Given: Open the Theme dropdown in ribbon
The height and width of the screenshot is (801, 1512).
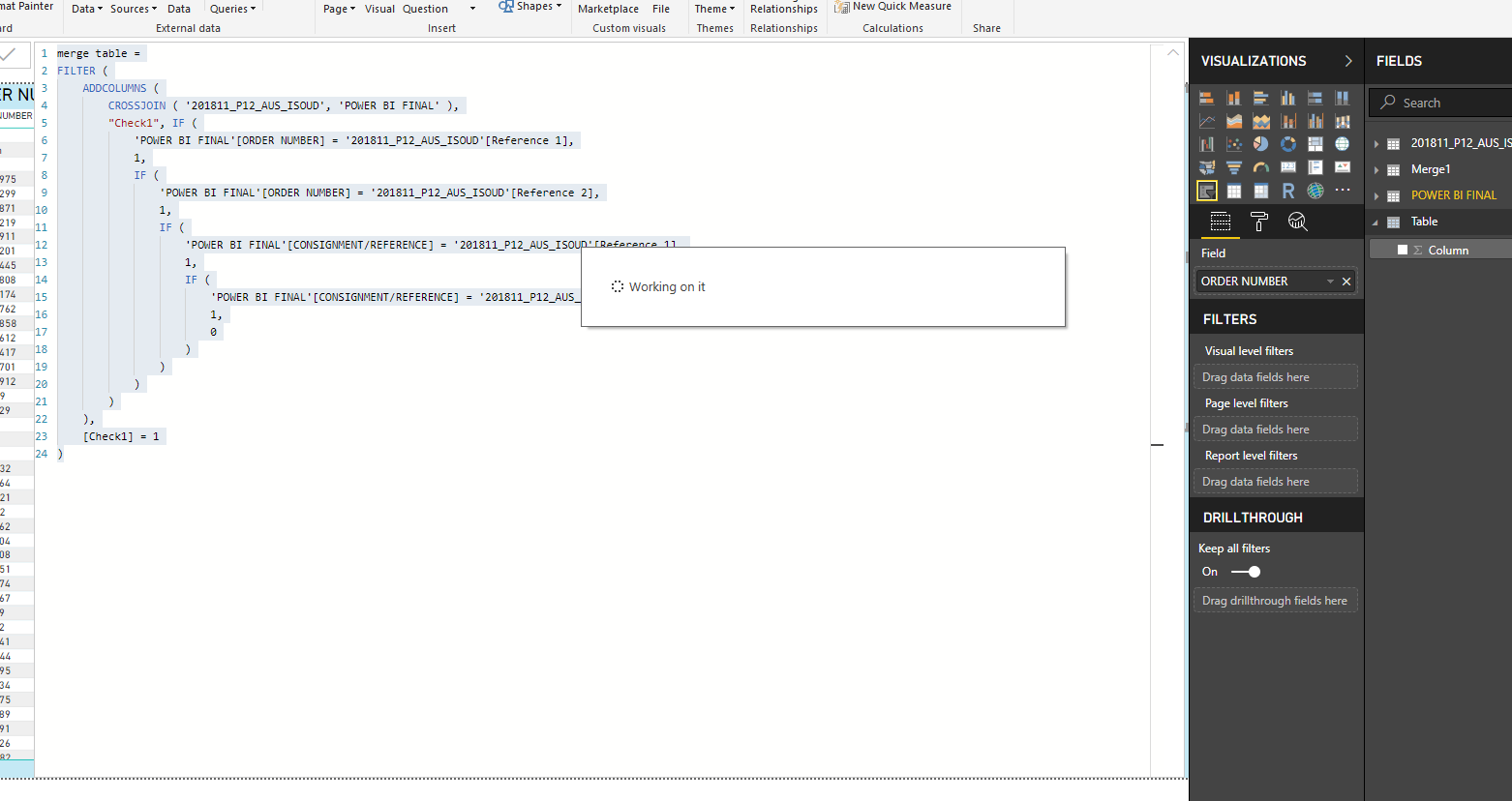Looking at the screenshot, I should coord(714,9).
